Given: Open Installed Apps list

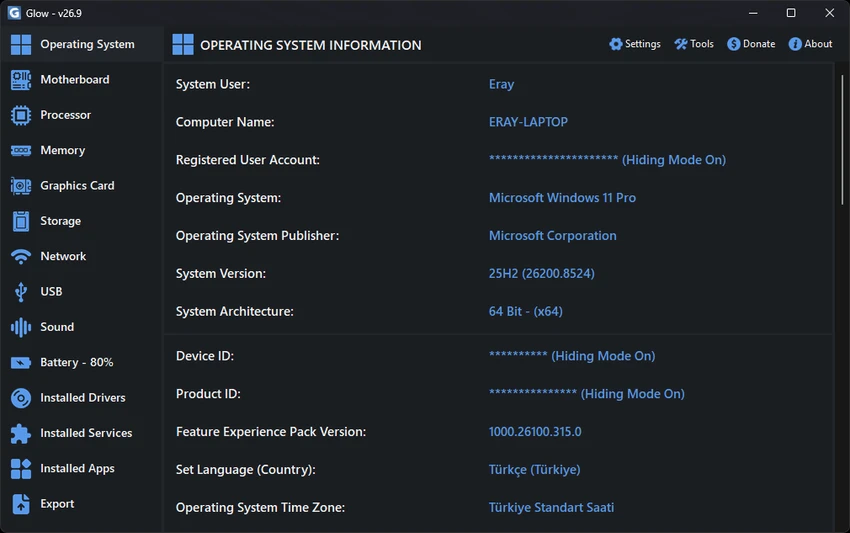Looking at the screenshot, I should (x=81, y=468).
